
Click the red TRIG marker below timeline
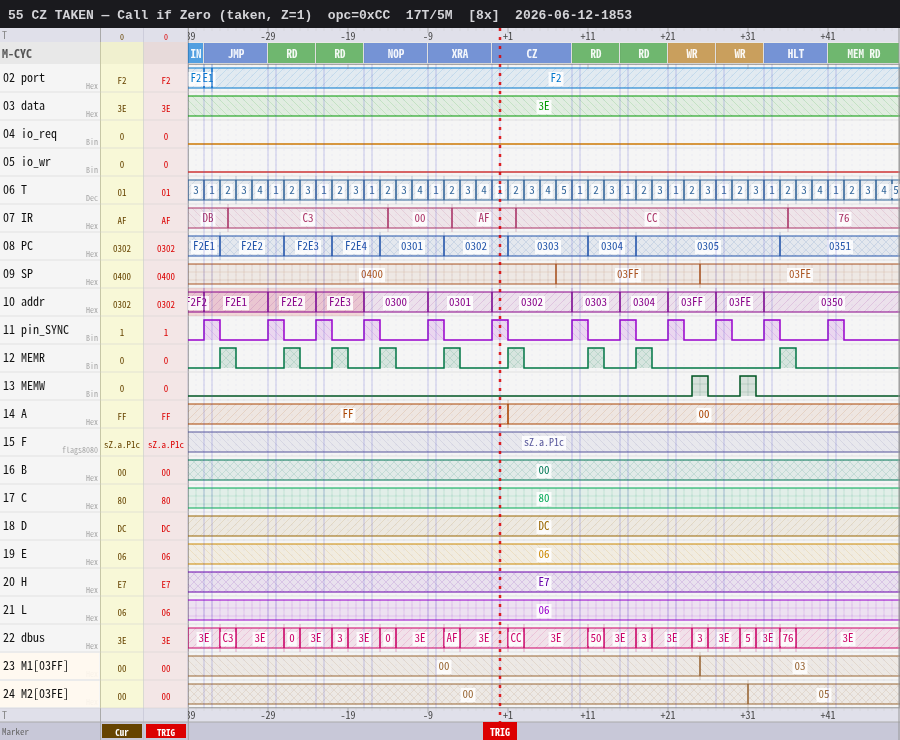(x=500, y=732)
